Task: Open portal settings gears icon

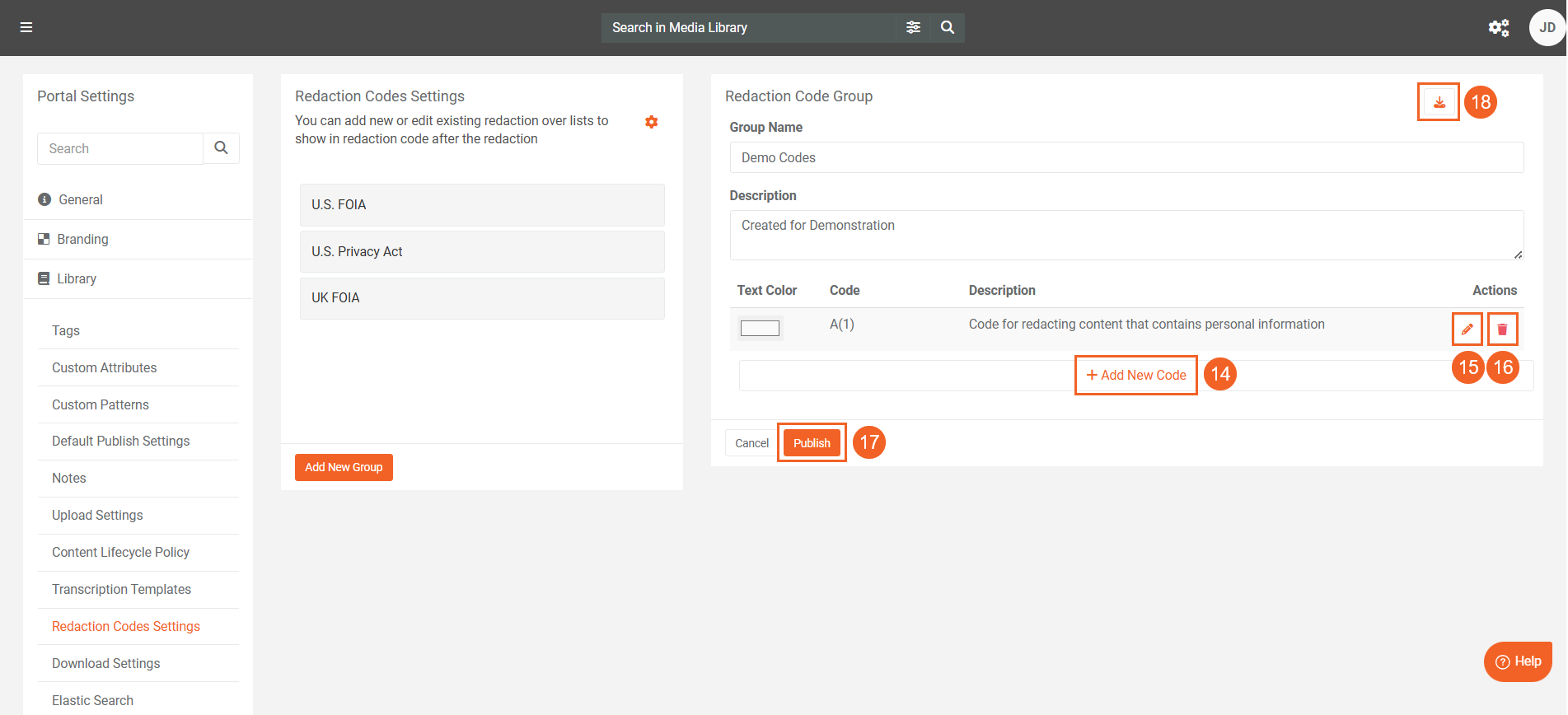Action: [x=1498, y=28]
